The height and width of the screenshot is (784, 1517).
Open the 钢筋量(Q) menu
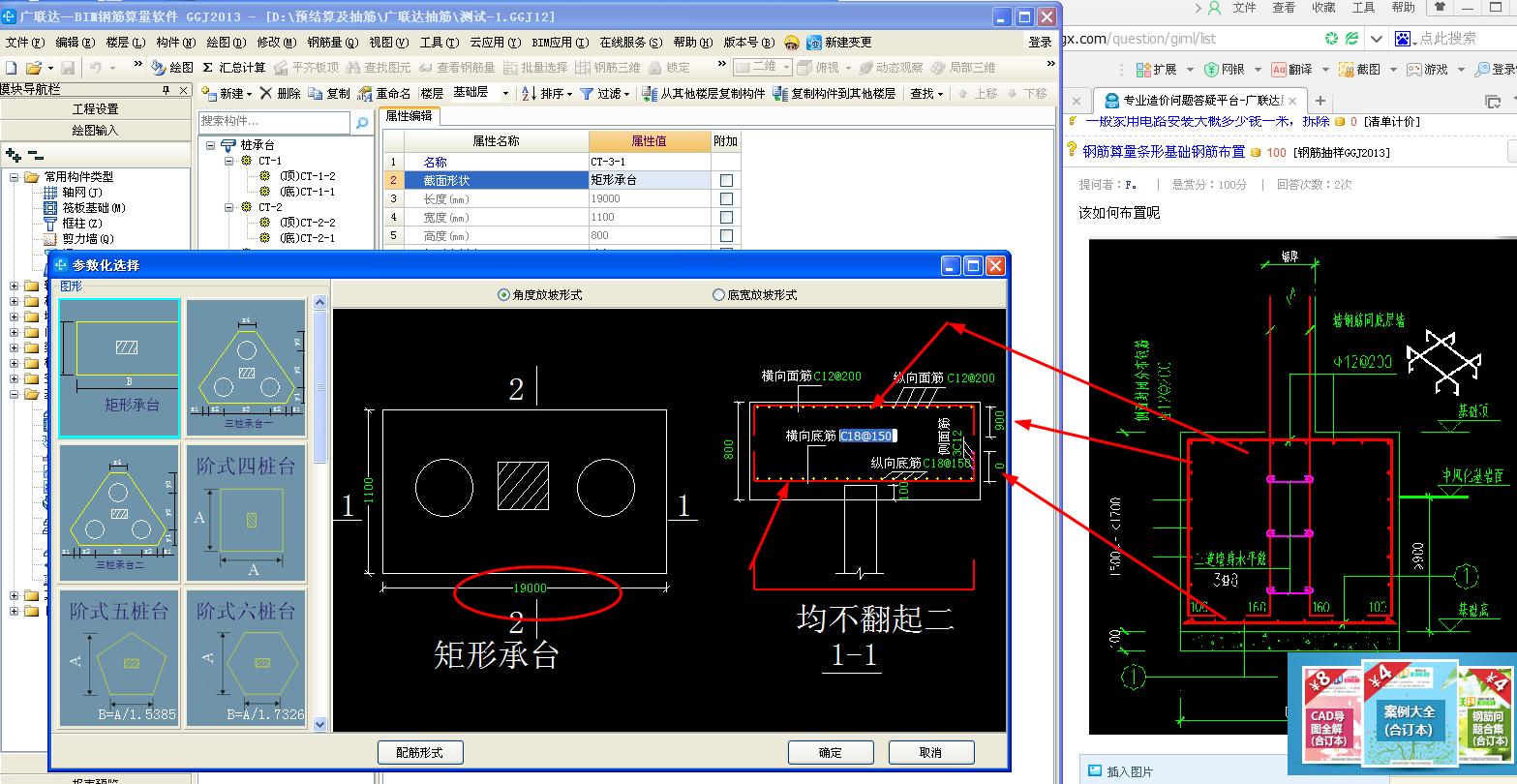(333, 43)
